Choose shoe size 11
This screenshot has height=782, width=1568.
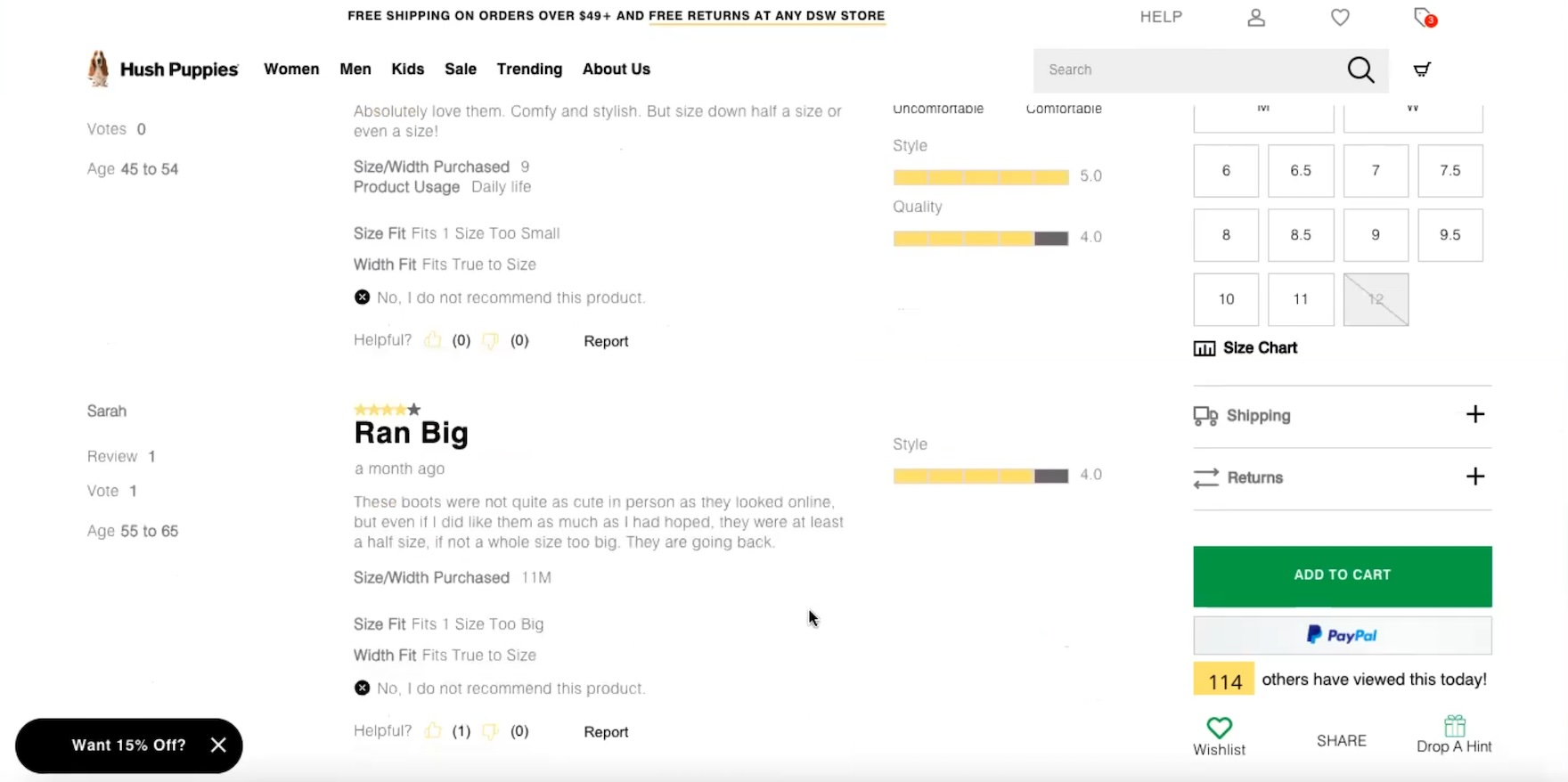pos(1301,299)
